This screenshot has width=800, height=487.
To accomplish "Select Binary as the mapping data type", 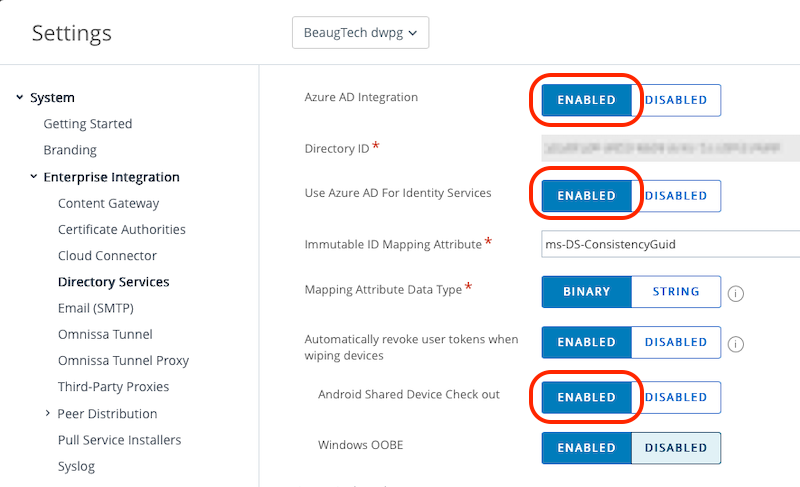I will tap(586, 292).
